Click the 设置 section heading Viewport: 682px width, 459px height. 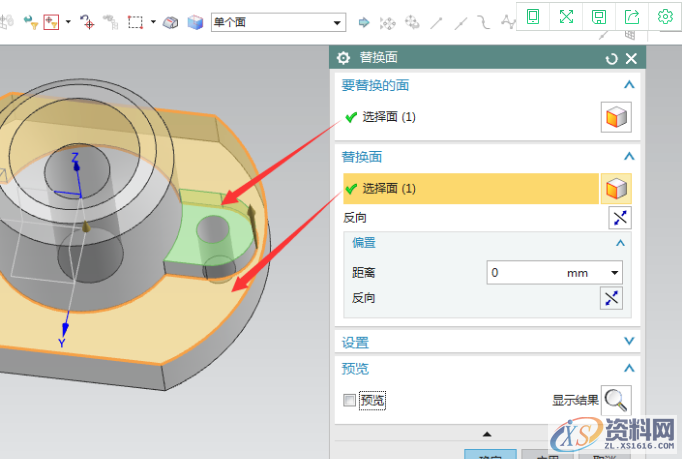point(355,343)
